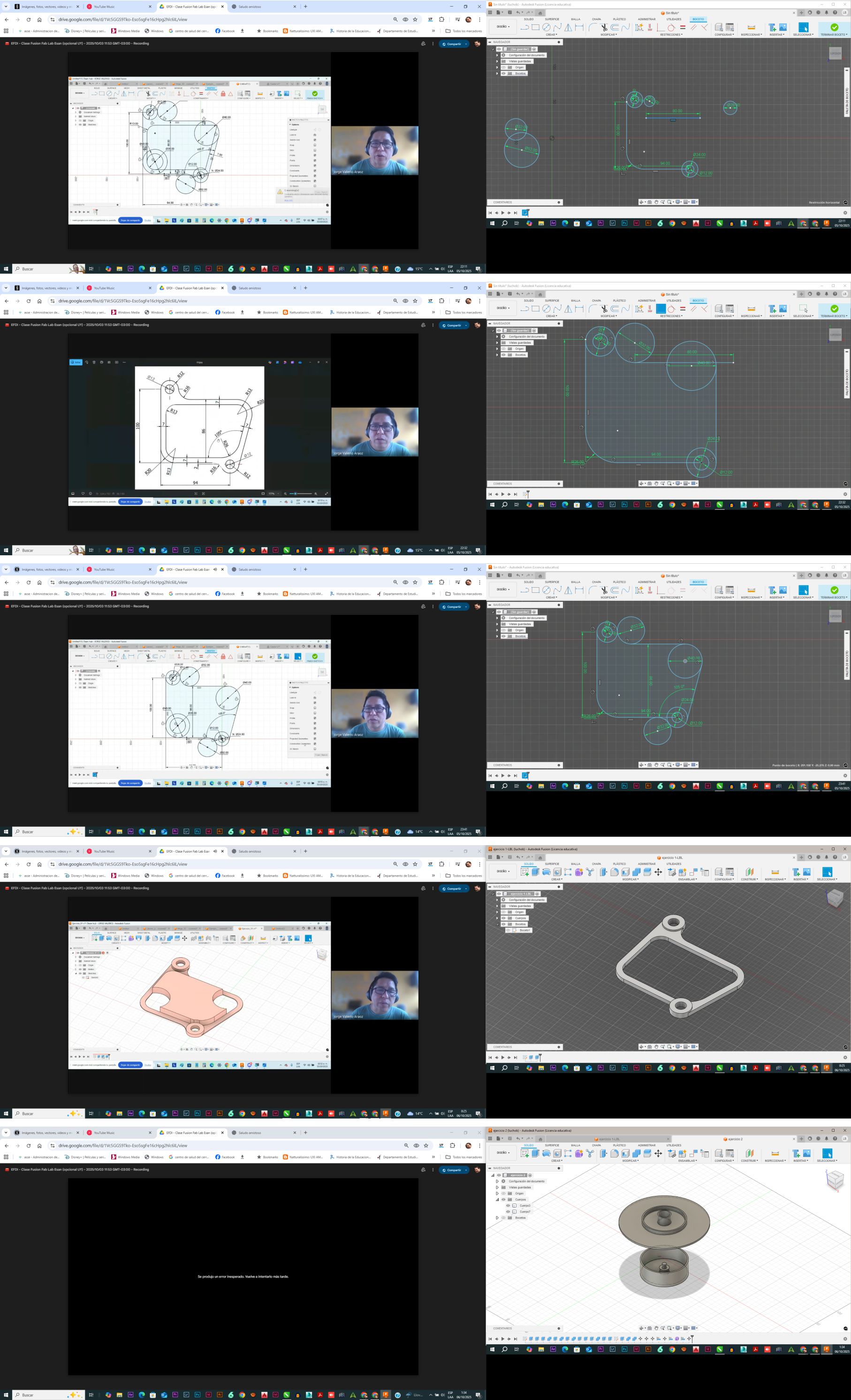Click Compartir button above the error message page
The image size is (851, 1400).
[454, 1170]
